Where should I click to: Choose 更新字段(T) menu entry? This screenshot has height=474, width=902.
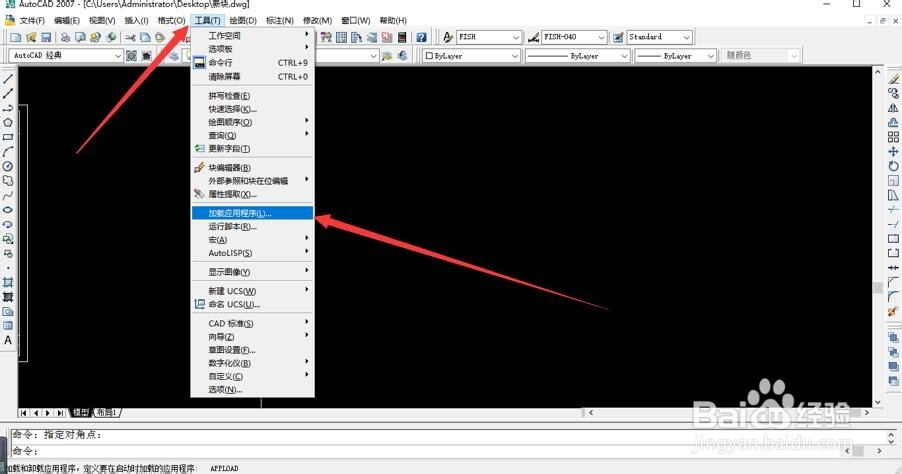tap(253, 148)
